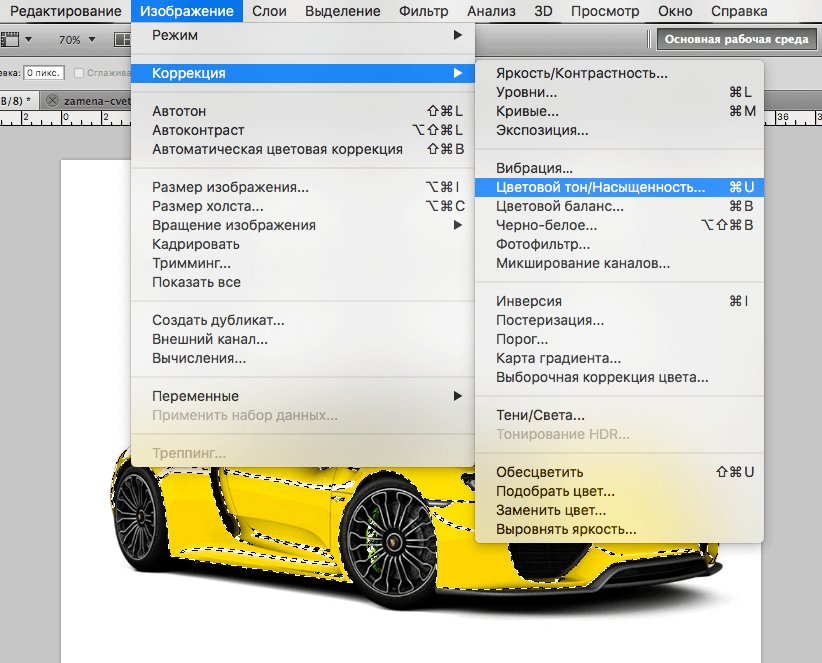
Task: Open the Окно menu
Action: point(675,11)
